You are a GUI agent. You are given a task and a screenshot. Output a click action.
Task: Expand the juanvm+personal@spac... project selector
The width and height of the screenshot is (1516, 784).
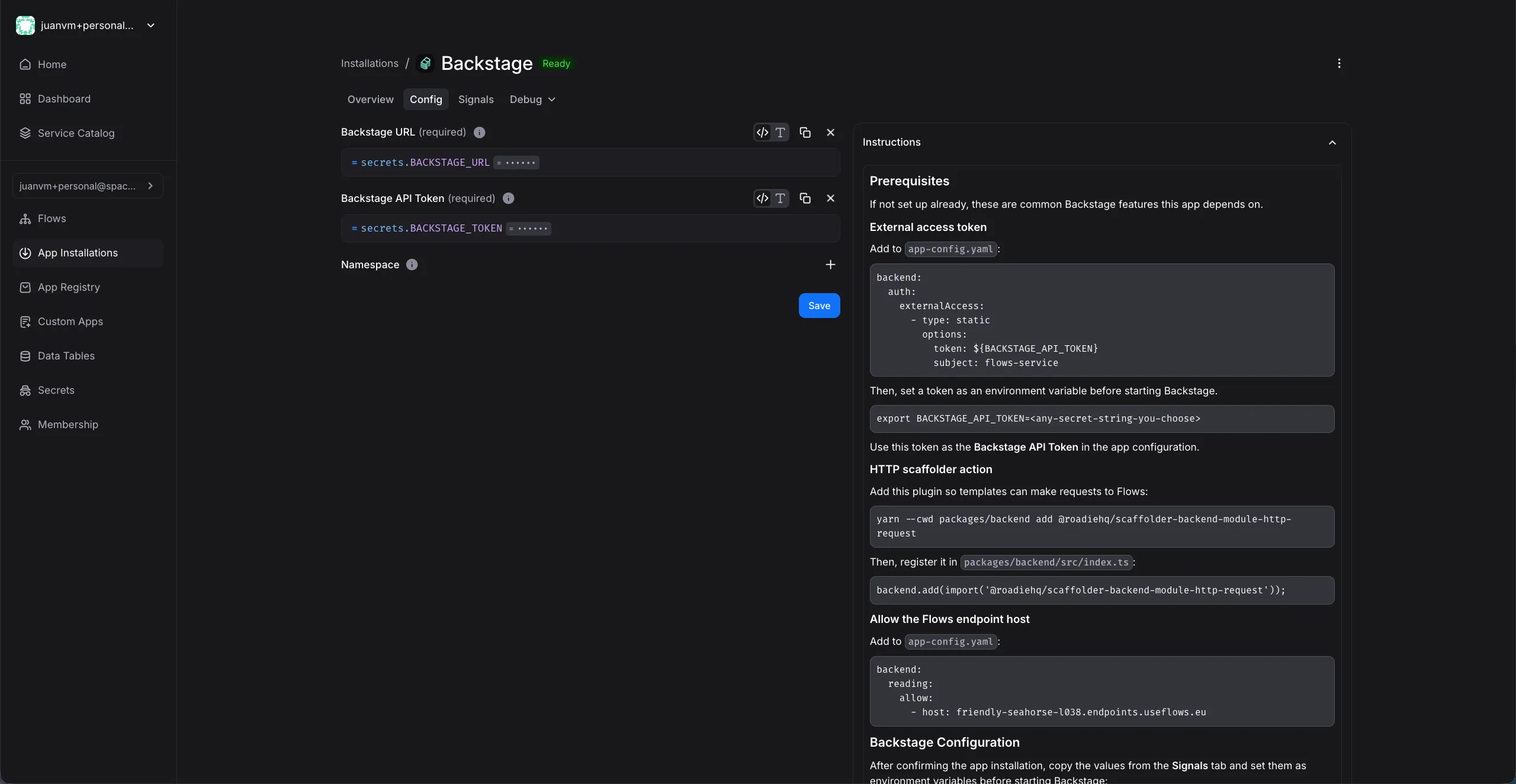[x=88, y=186]
